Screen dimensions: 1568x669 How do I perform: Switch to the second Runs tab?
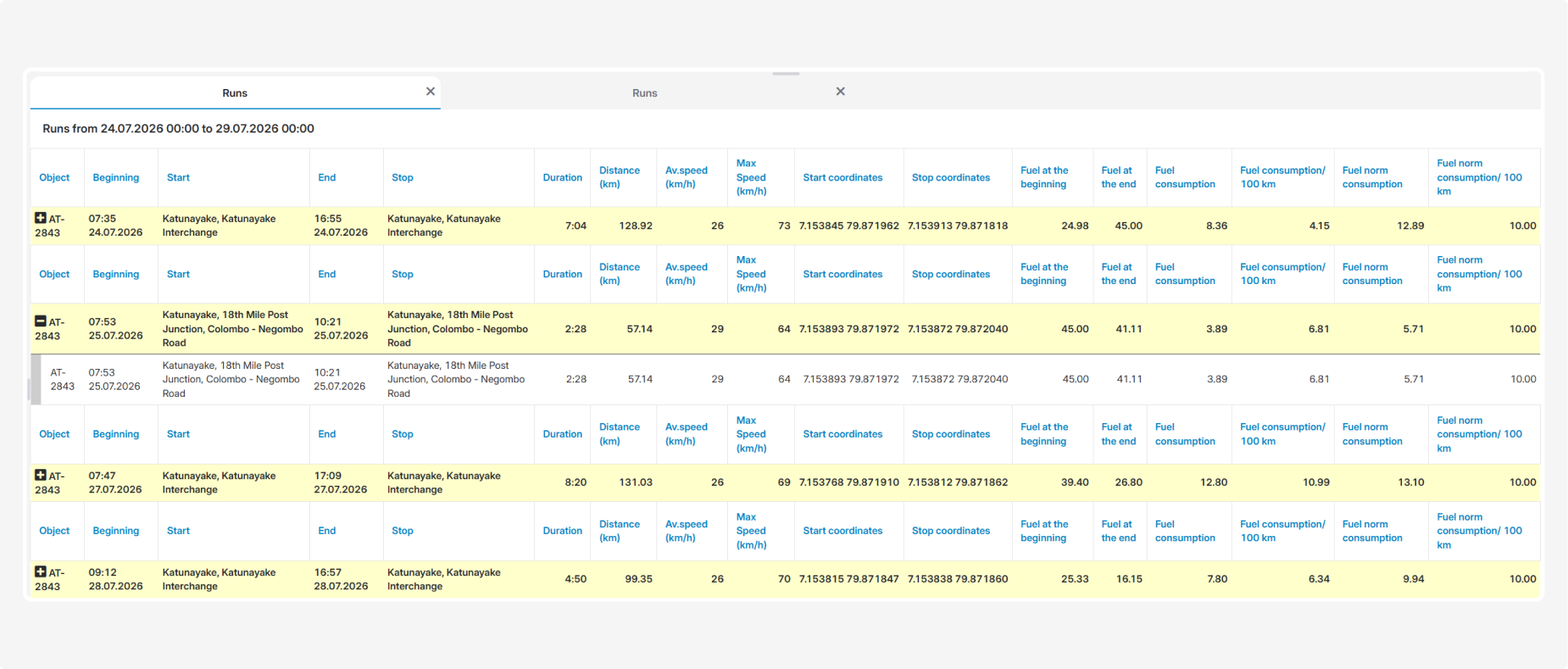645,92
